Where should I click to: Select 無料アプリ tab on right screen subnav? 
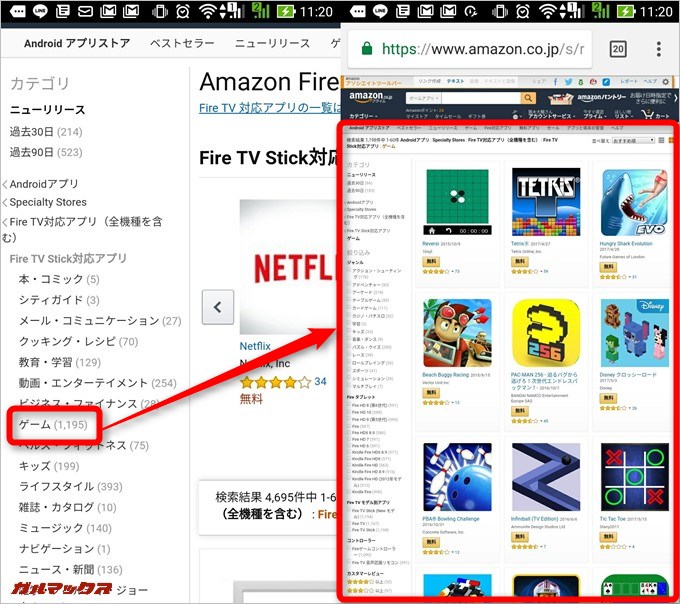529,128
